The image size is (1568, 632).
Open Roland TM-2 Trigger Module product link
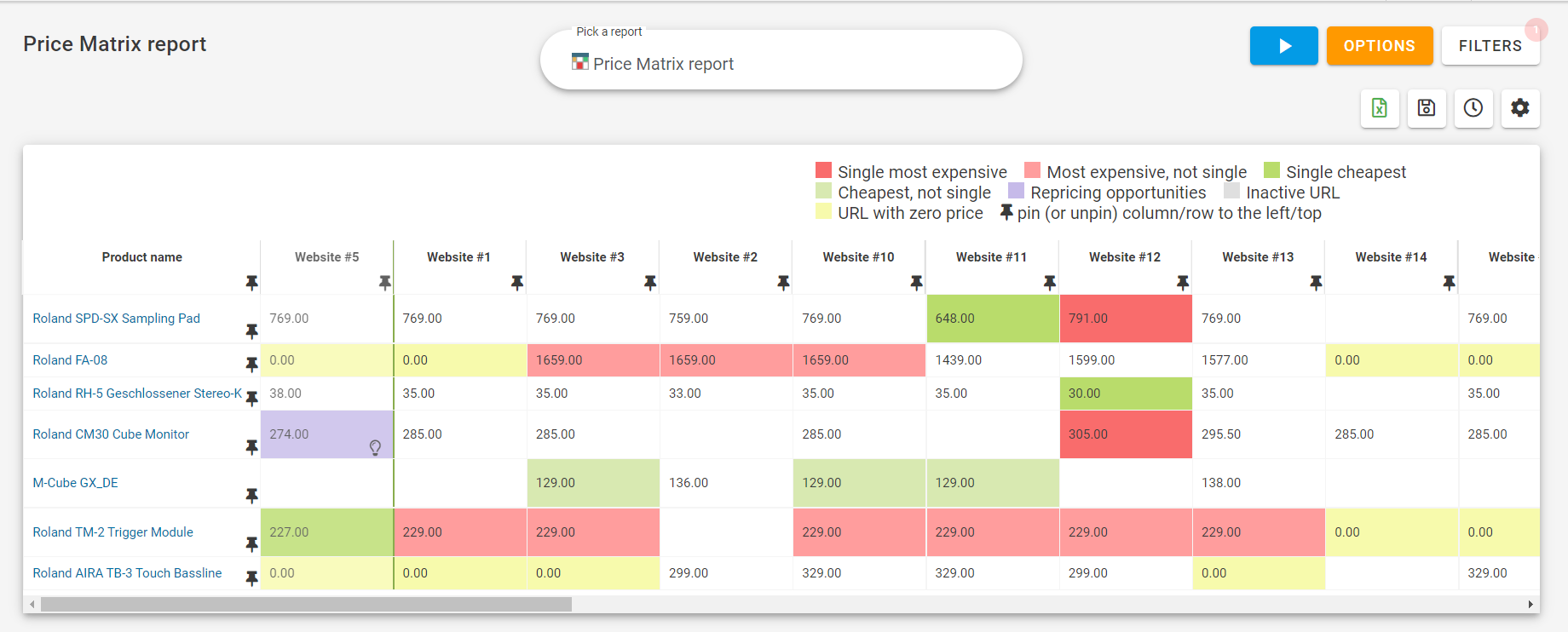[112, 532]
